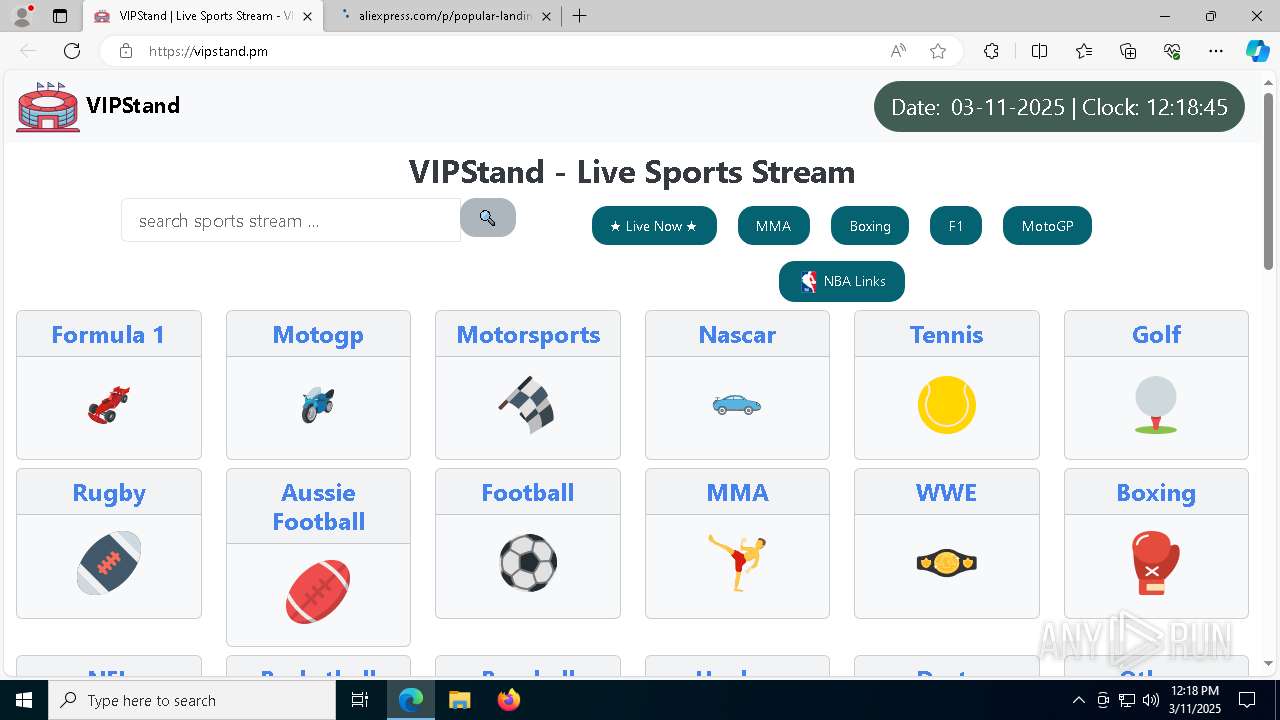1280x720 pixels.
Task: Open Firefox from the taskbar
Action: point(509,700)
